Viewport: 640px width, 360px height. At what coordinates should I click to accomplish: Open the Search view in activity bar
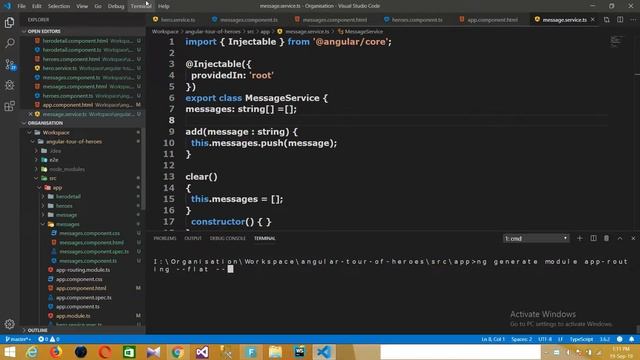coord(9,43)
